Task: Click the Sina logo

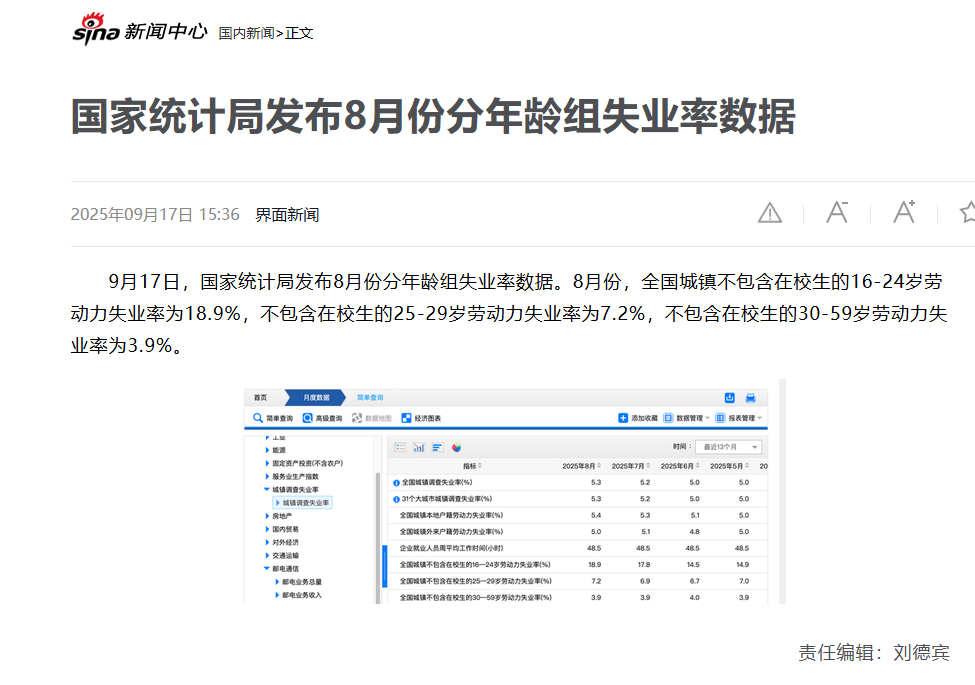Action: 96,29
